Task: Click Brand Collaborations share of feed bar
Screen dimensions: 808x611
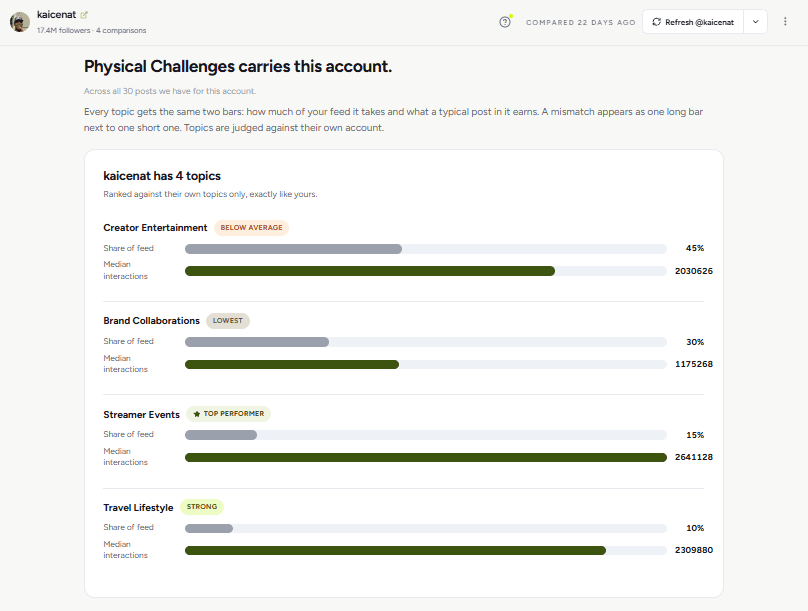Action: coord(426,342)
